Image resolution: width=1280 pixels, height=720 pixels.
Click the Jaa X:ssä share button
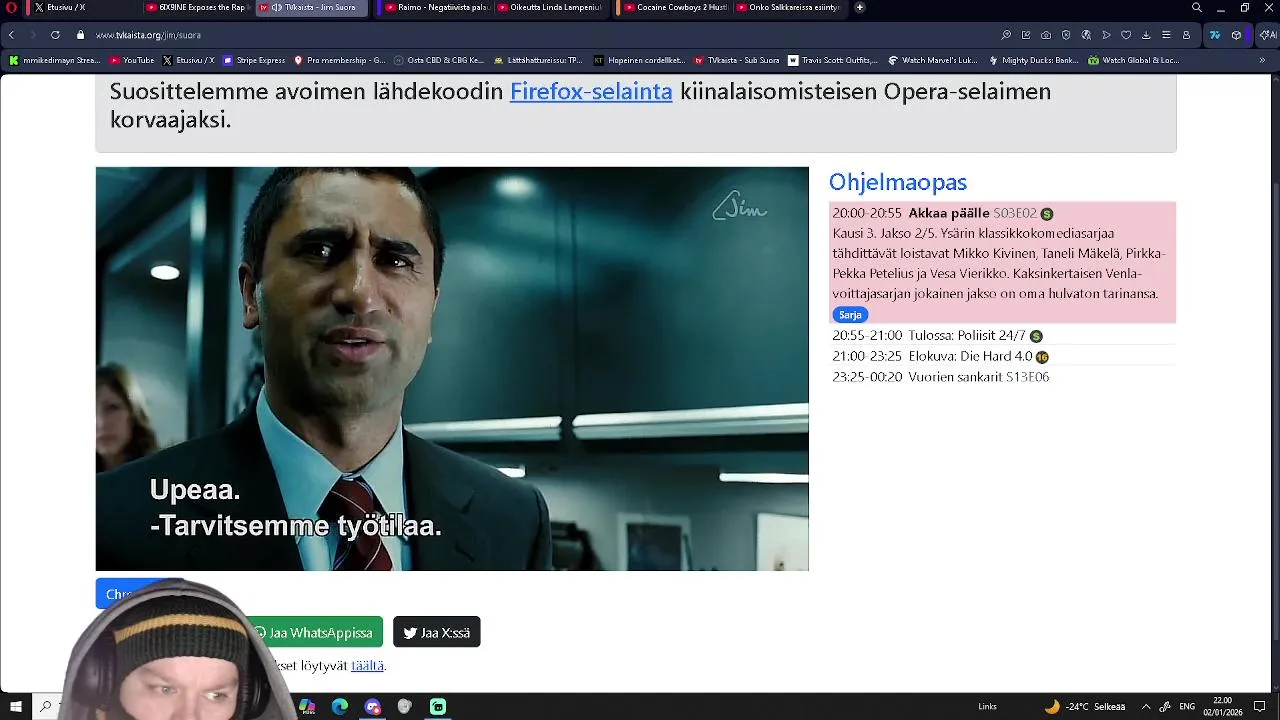[437, 632]
